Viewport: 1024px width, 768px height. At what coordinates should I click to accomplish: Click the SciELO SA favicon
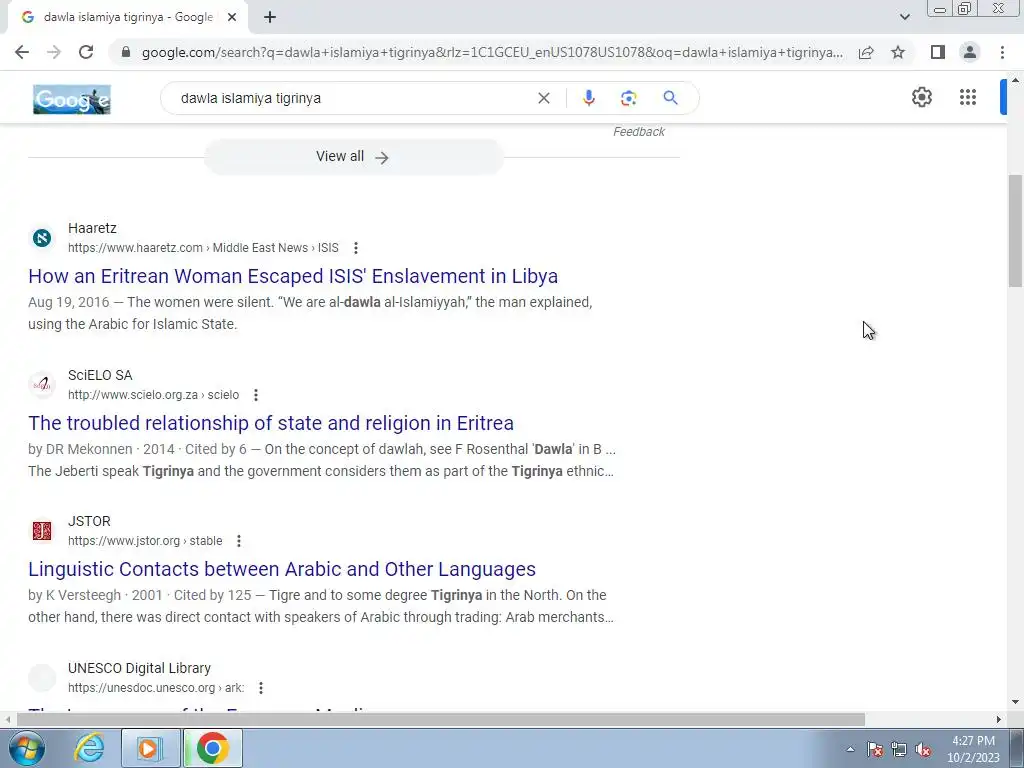pos(42,385)
